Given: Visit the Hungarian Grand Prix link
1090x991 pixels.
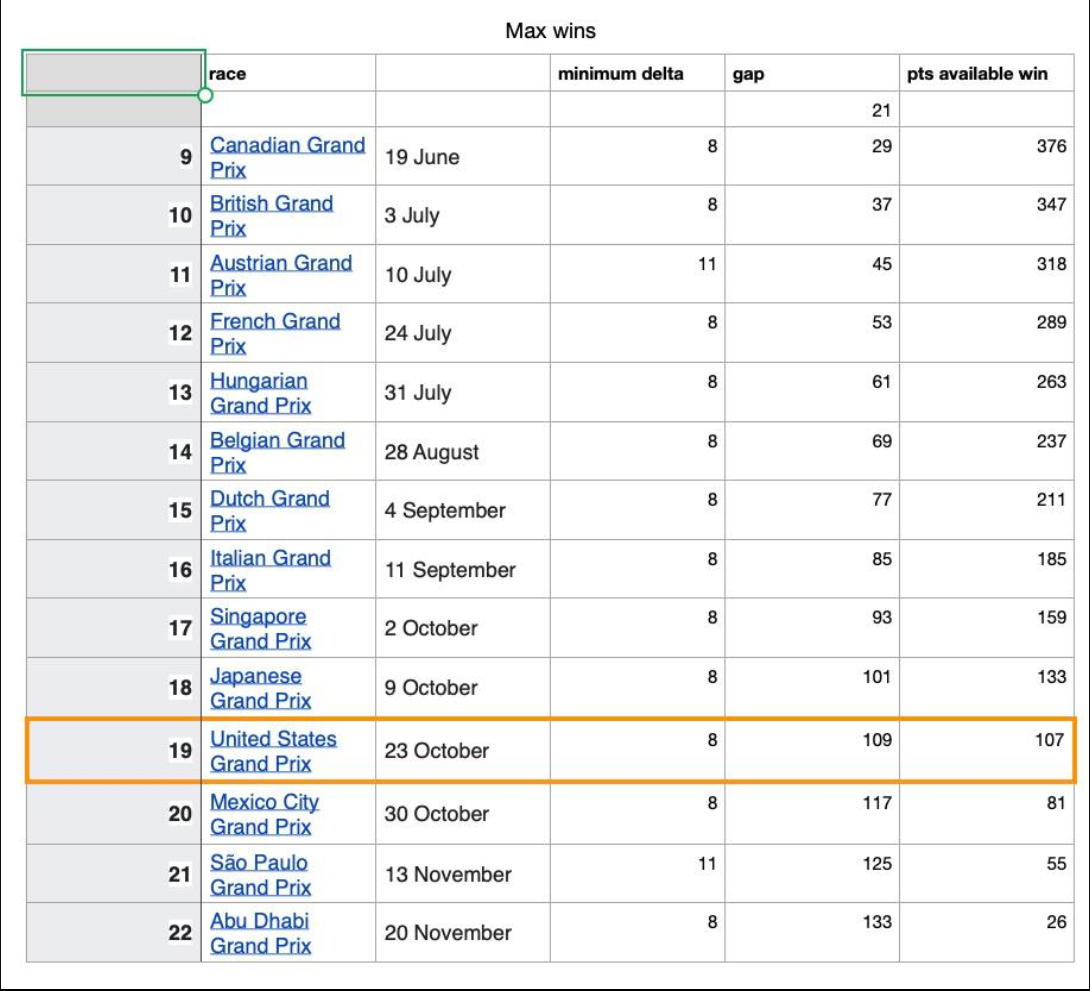Looking at the screenshot, I should [x=260, y=393].
